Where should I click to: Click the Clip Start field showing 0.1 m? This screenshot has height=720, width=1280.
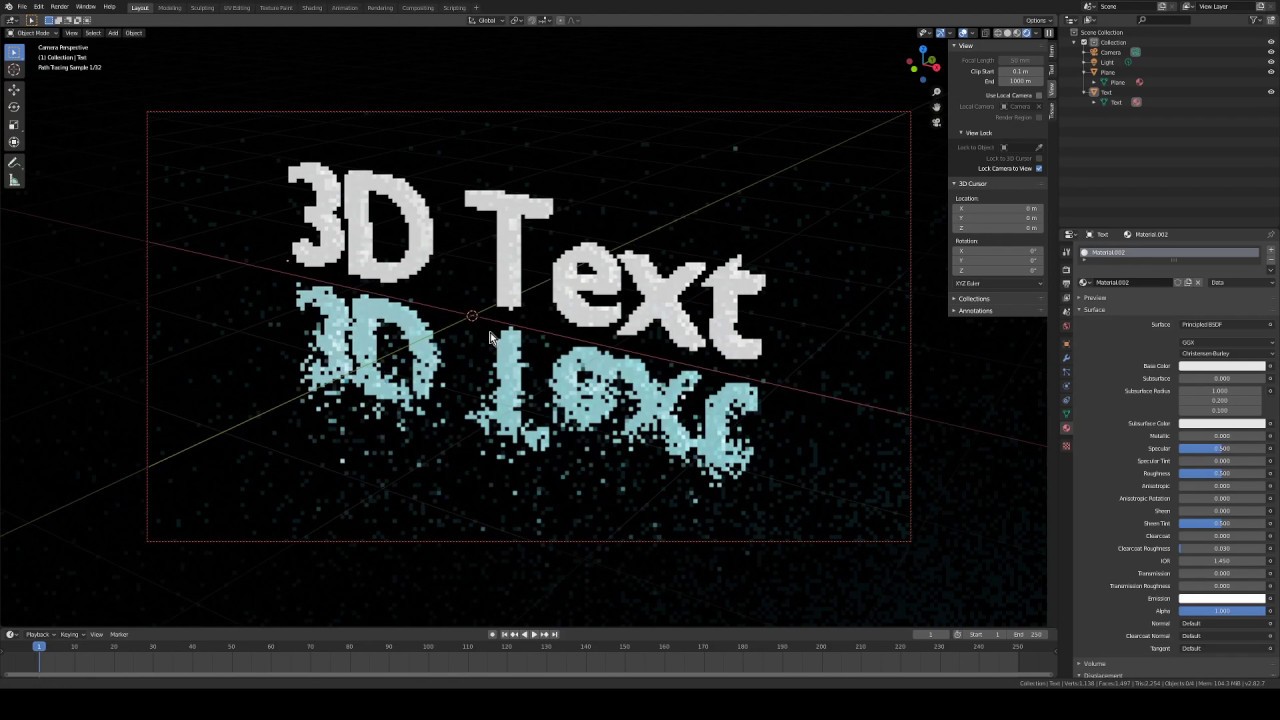click(x=1020, y=71)
